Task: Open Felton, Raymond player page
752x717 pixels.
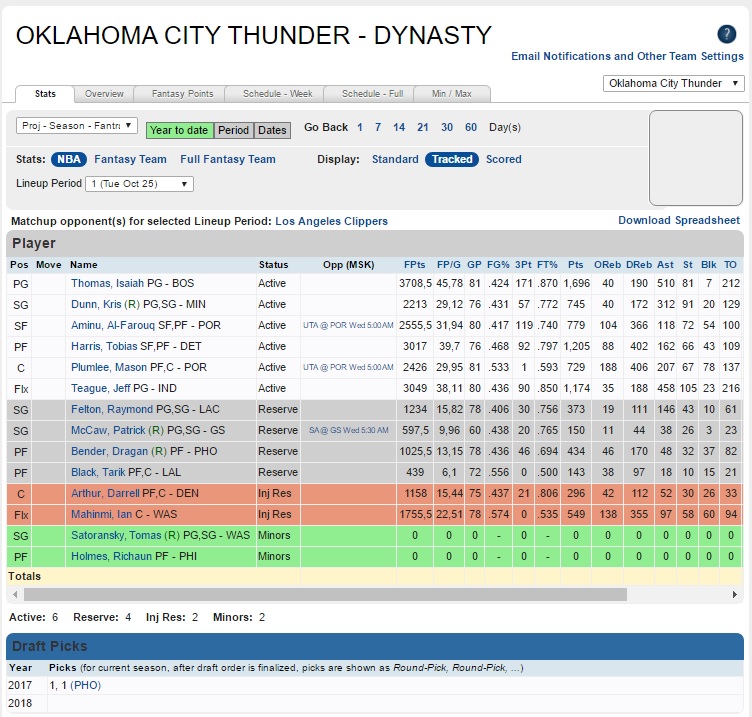Action: [x=112, y=409]
